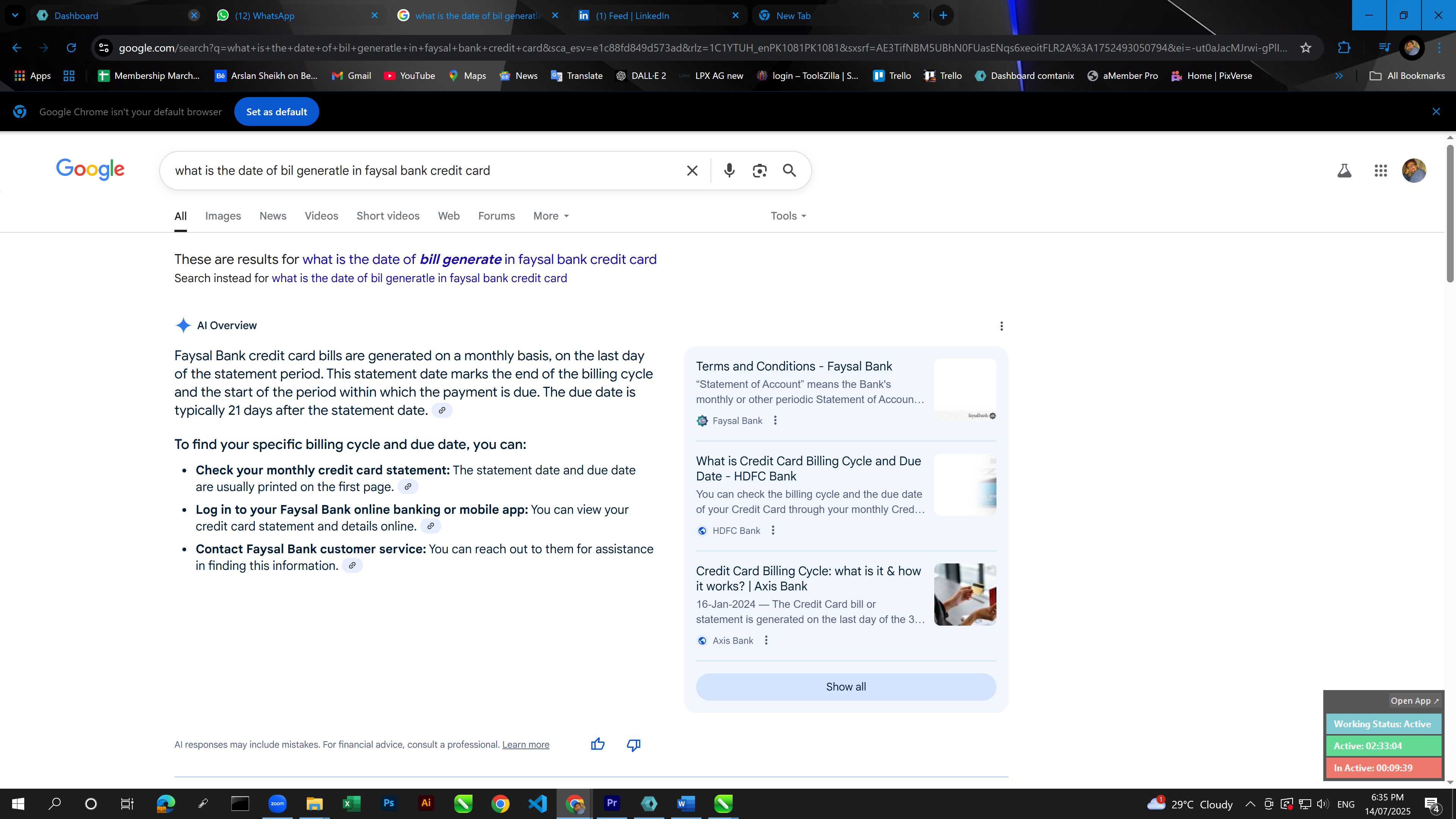Open three-dot menu next to Faysal Bank source
The image size is (1456, 819).
point(775,420)
